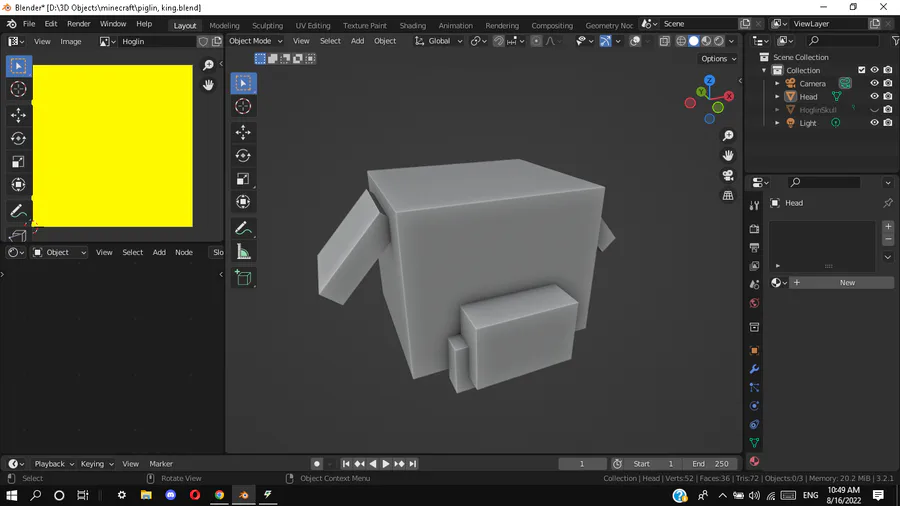Open the Object Data green triangle tab

click(754, 443)
